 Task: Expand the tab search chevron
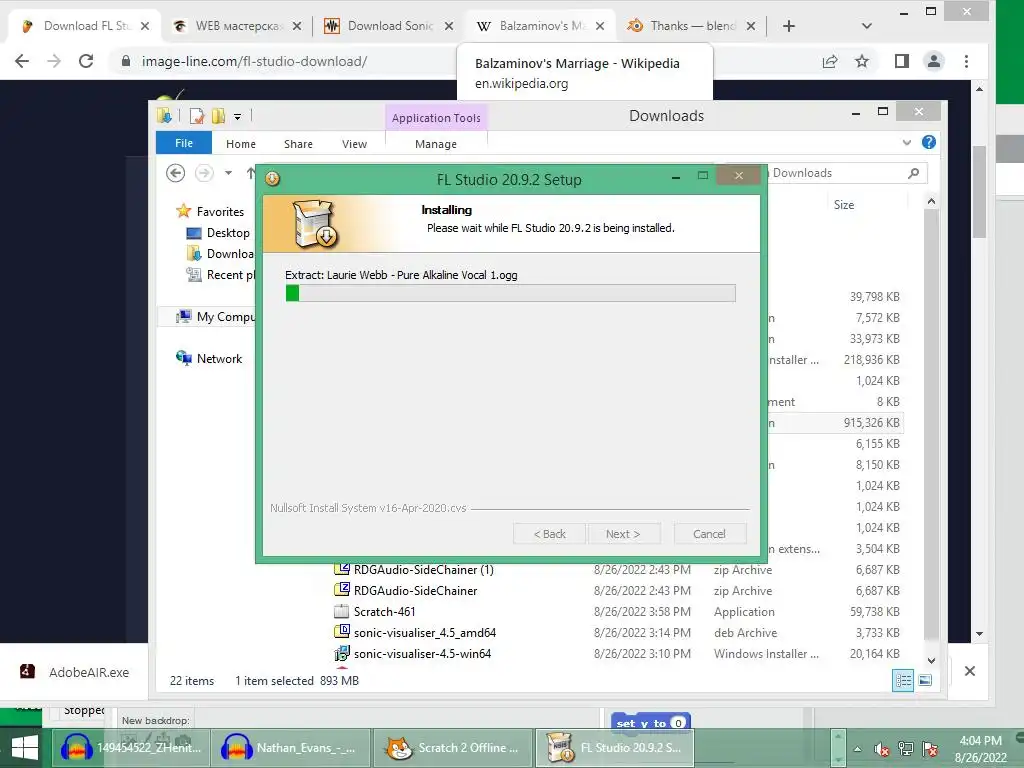[867, 26]
